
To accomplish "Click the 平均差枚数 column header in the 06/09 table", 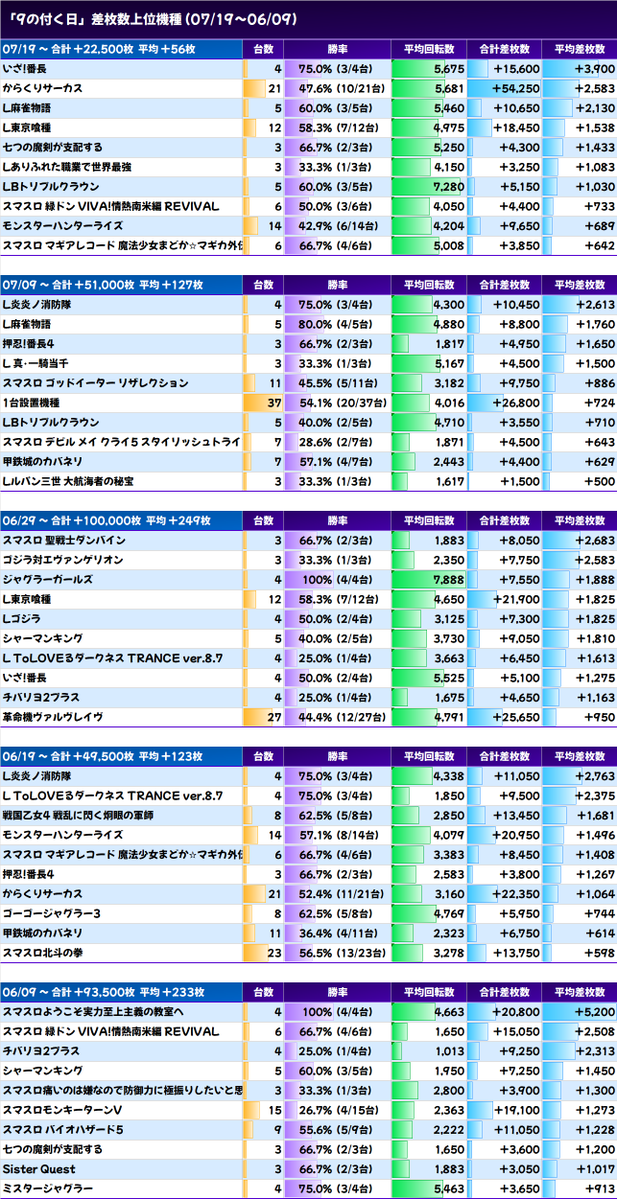I will (x=579, y=992).
